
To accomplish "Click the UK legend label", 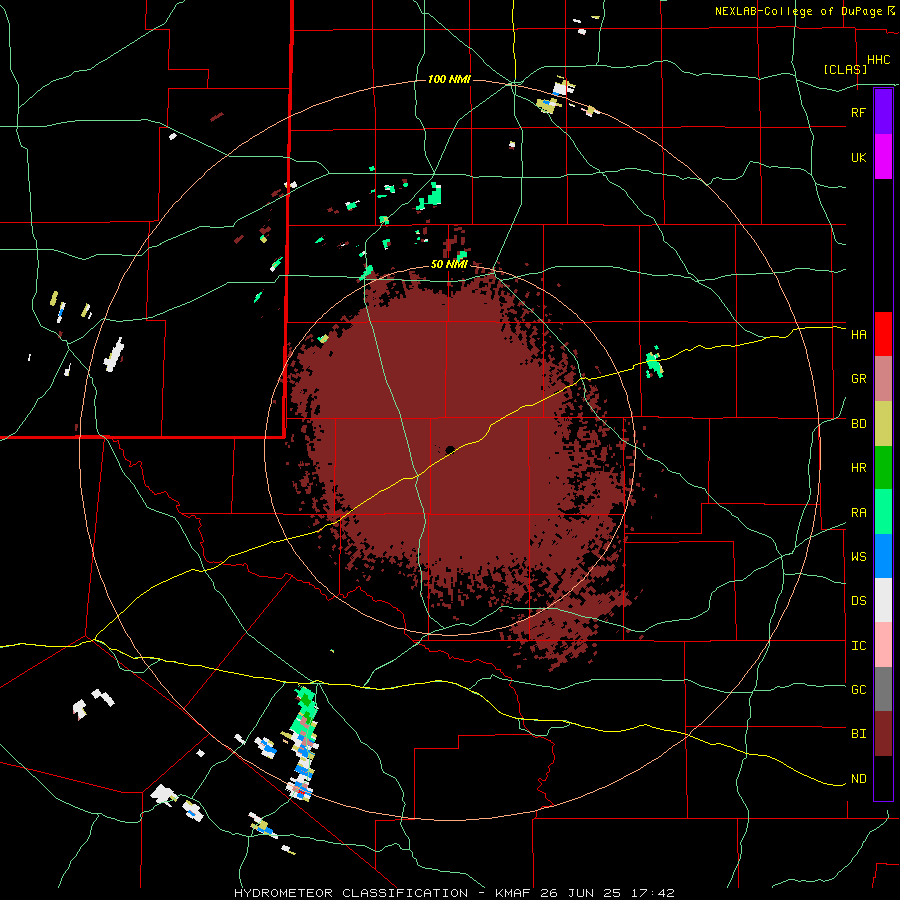I will (x=858, y=157).
